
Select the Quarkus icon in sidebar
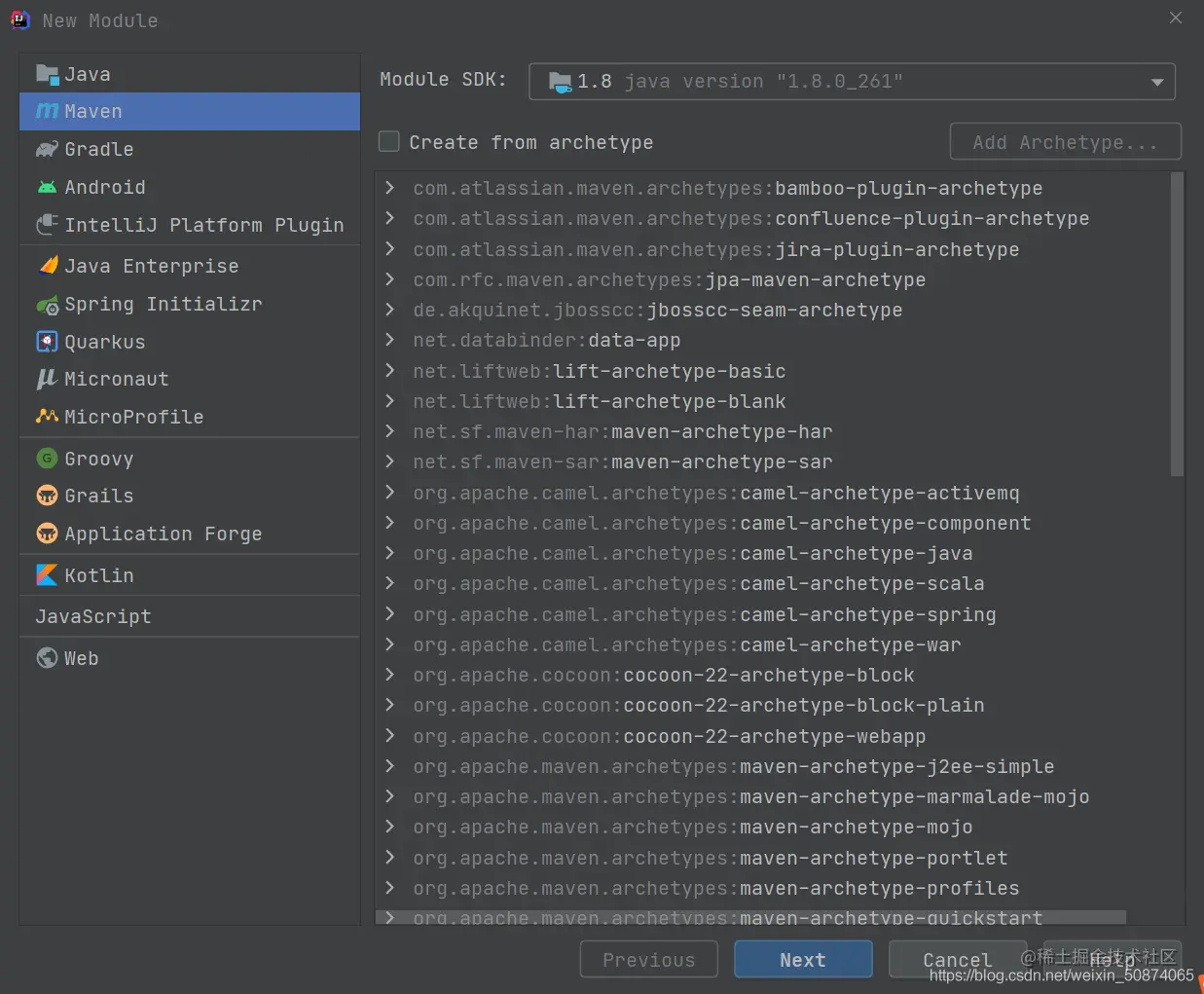pyautogui.click(x=47, y=342)
